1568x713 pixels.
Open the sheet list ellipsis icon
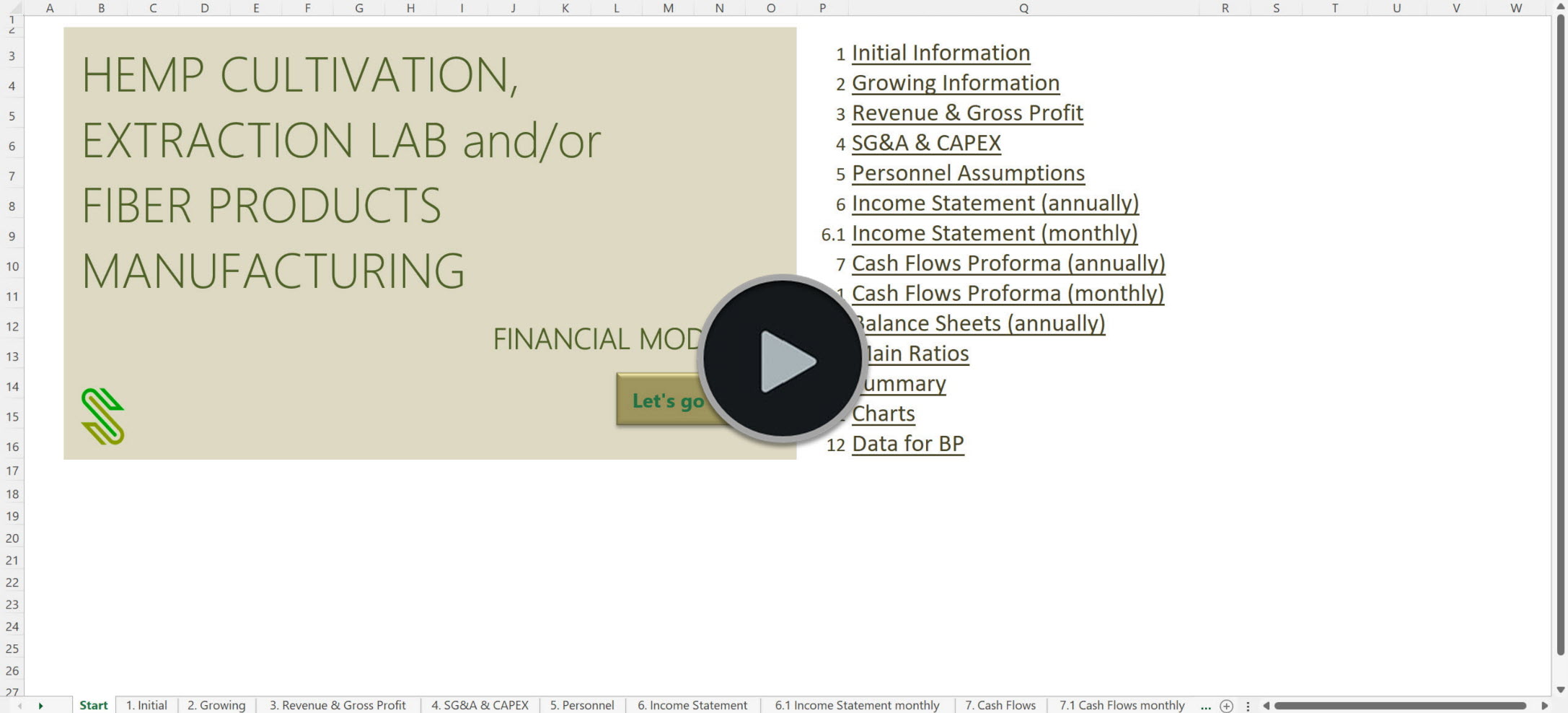click(1204, 707)
